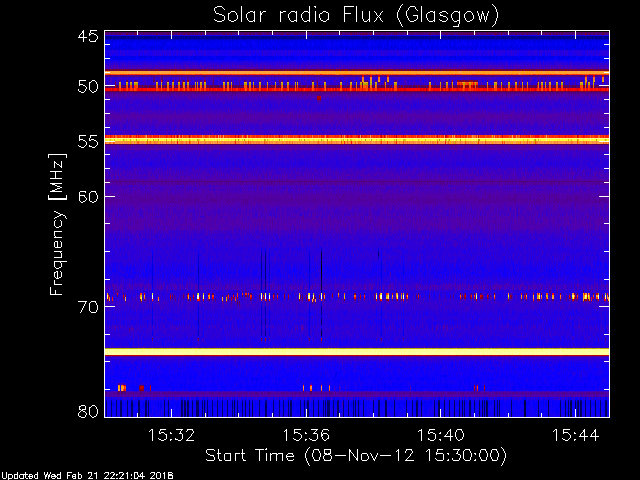Click the solid yellow band below 70 MHz
The height and width of the screenshot is (480, 640).
(357, 352)
